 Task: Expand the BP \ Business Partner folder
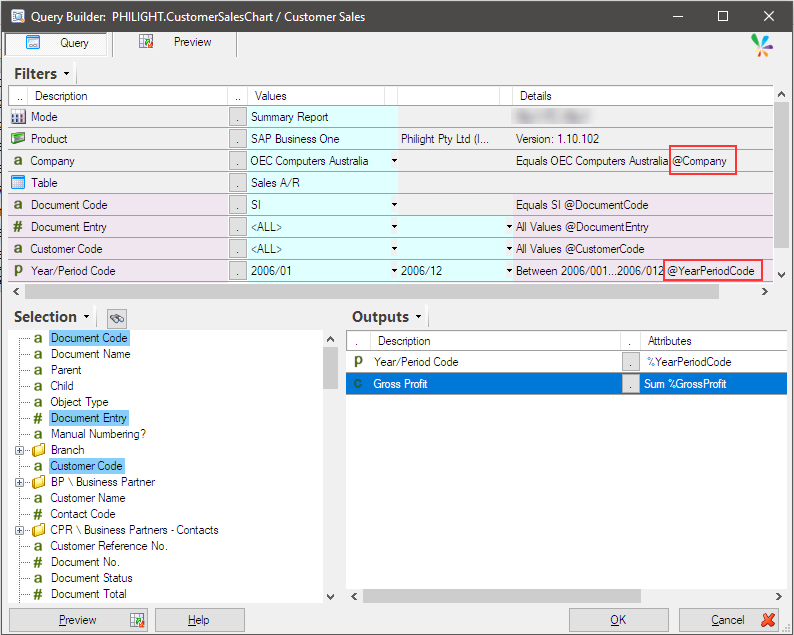point(19,482)
